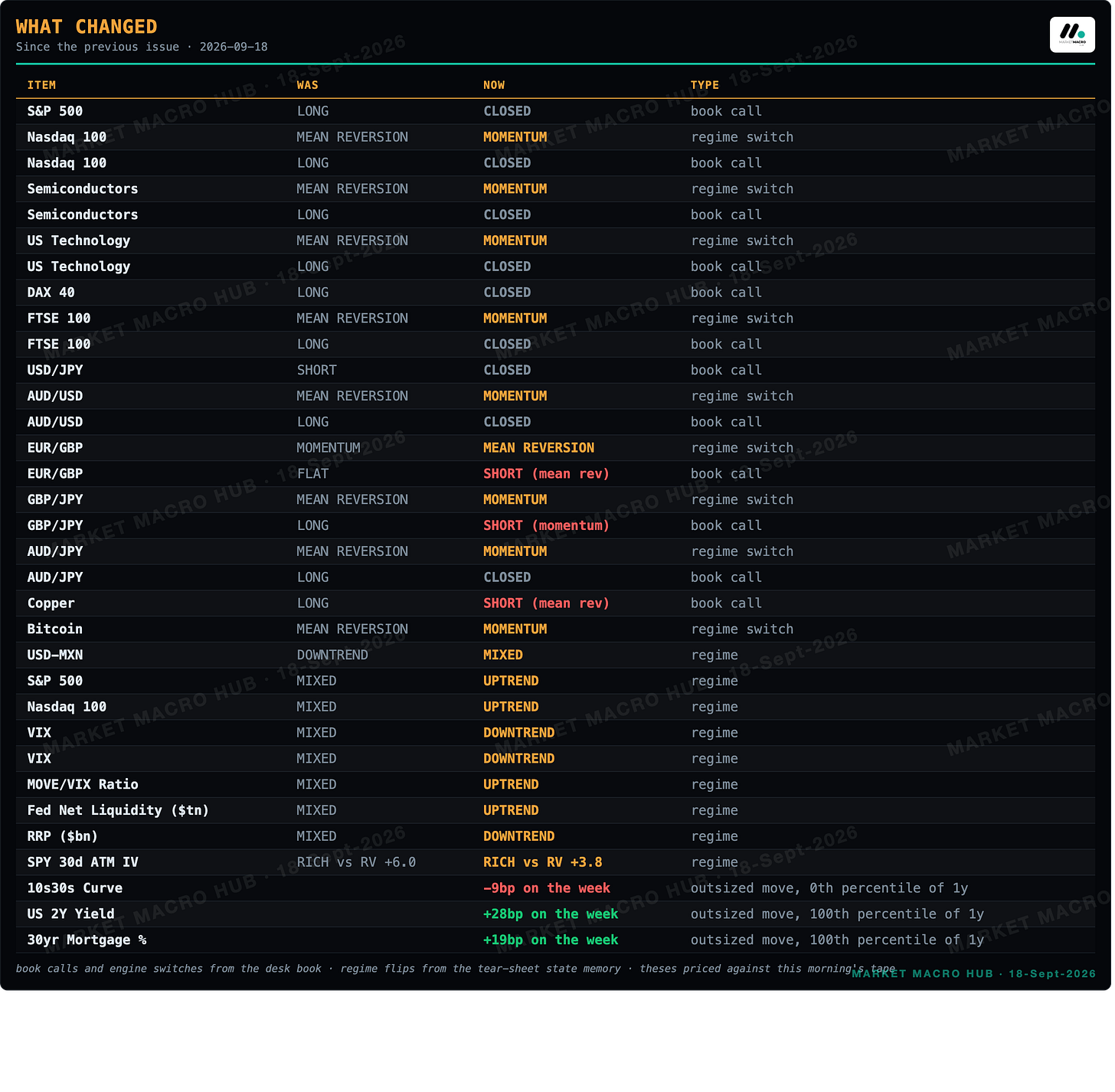
Task: Click MOMENTUM in the AUD/JPY row
Action: tap(515, 551)
